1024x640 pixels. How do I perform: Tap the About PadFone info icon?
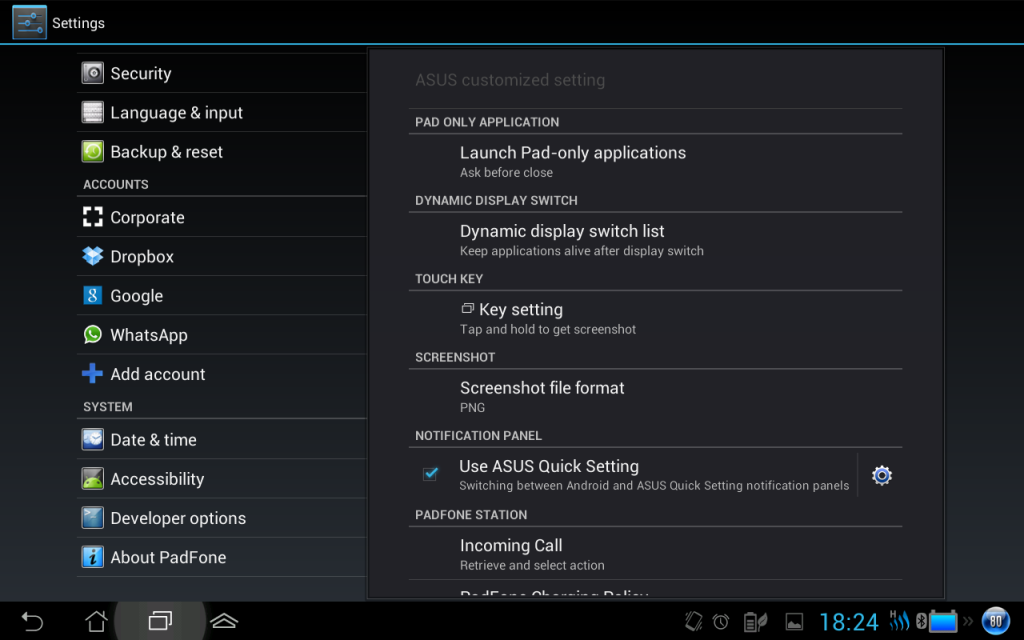click(92, 557)
